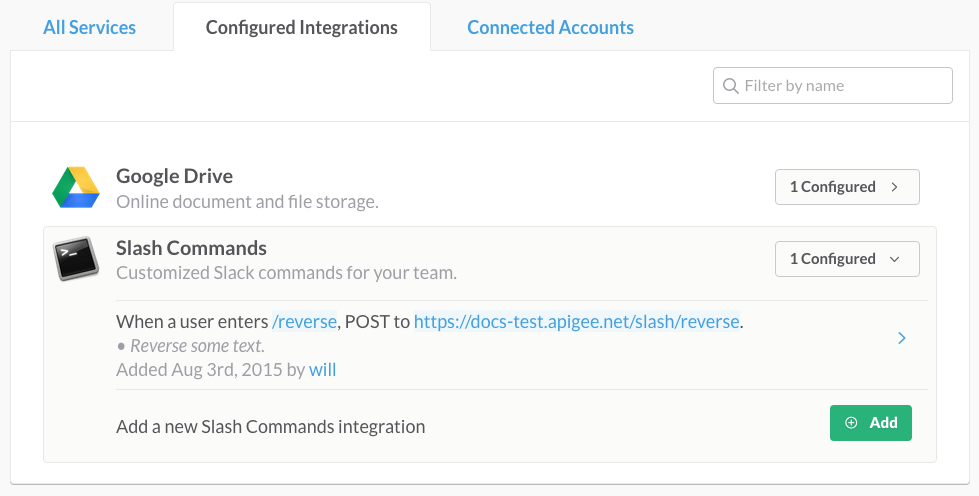Open user will's profile link
Viewport: 979px width, 496px height.
click(x=322, y=370)
